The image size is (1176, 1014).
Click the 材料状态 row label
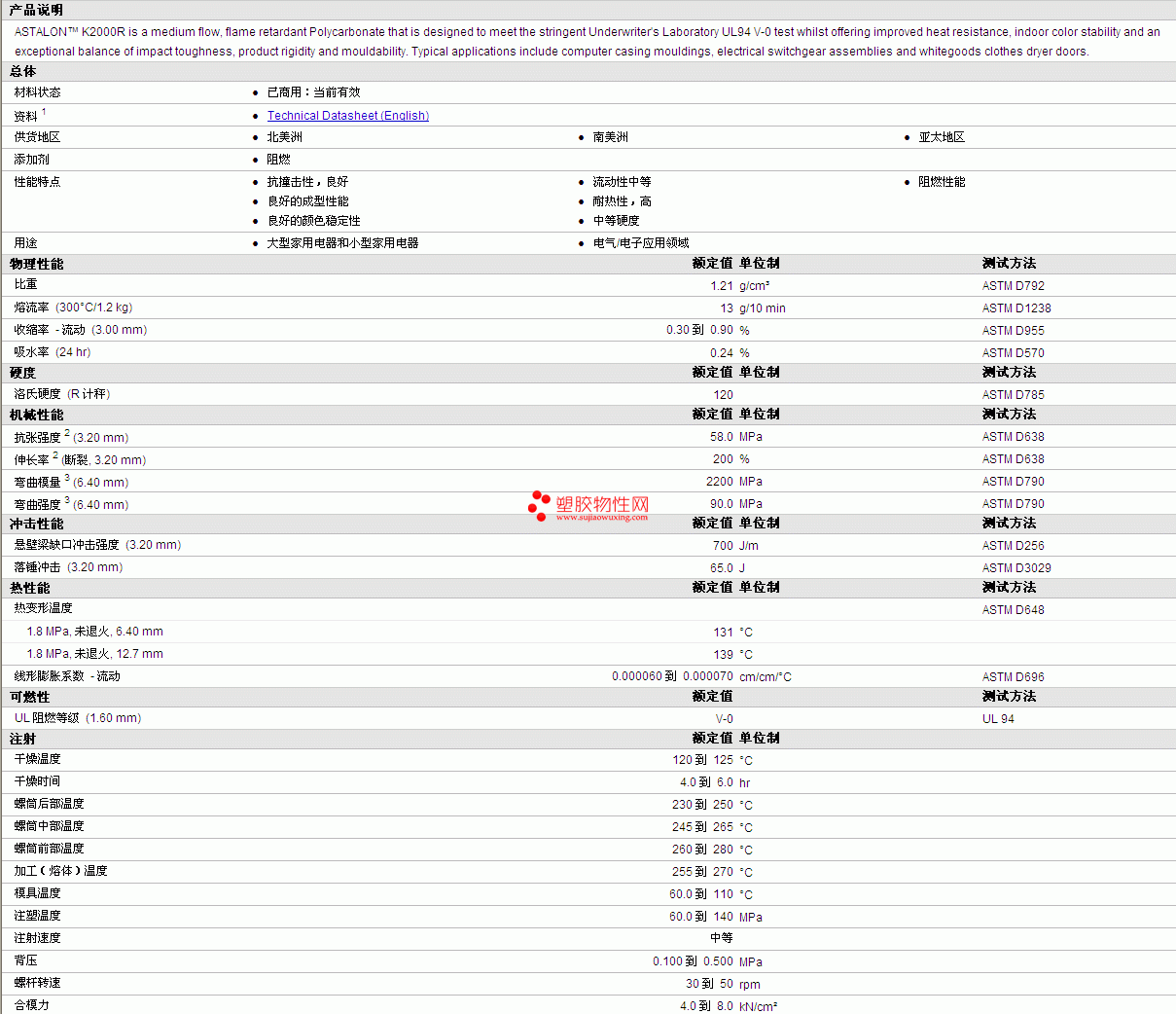37,92
